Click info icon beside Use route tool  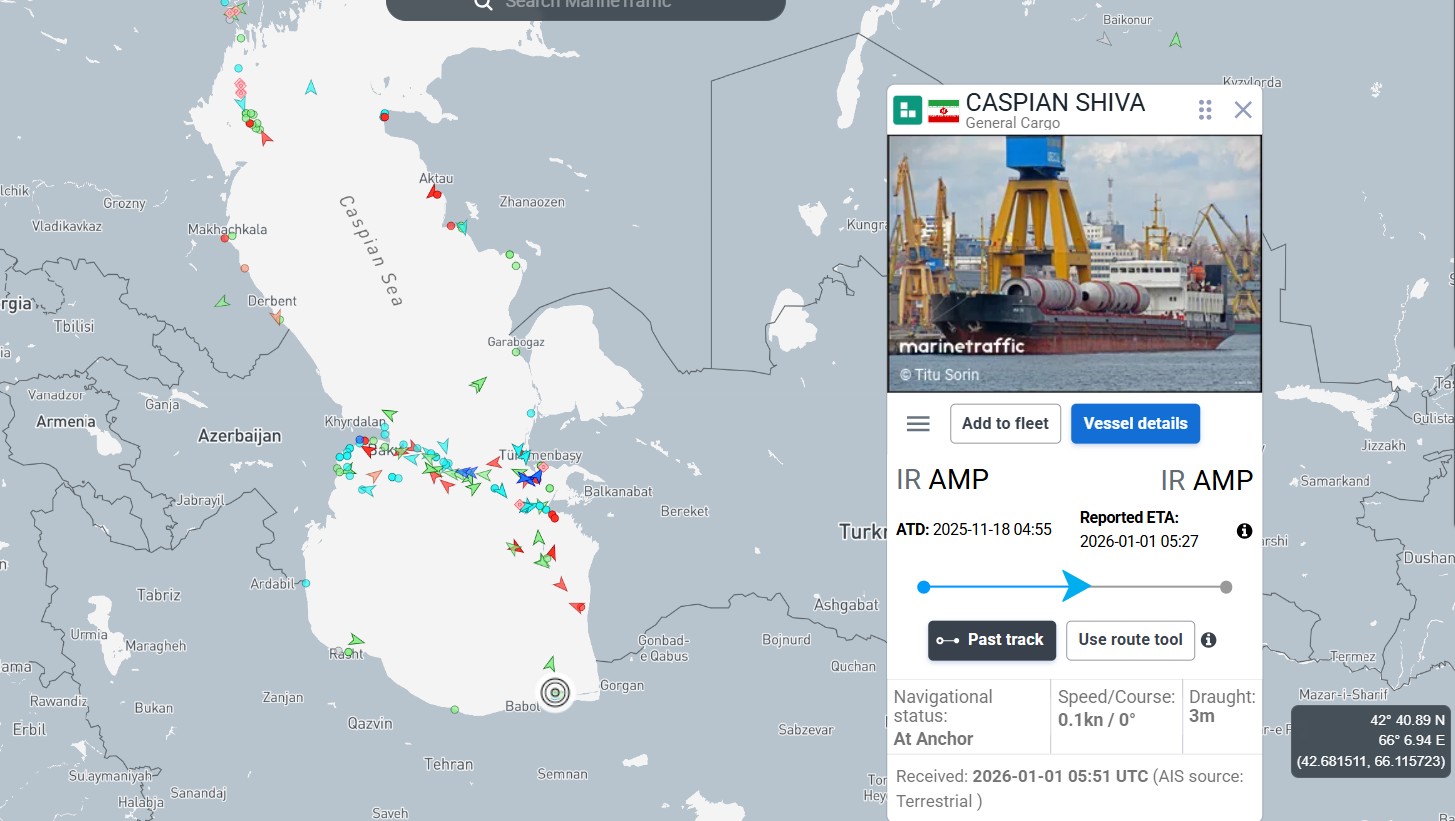coord(1208,640)
